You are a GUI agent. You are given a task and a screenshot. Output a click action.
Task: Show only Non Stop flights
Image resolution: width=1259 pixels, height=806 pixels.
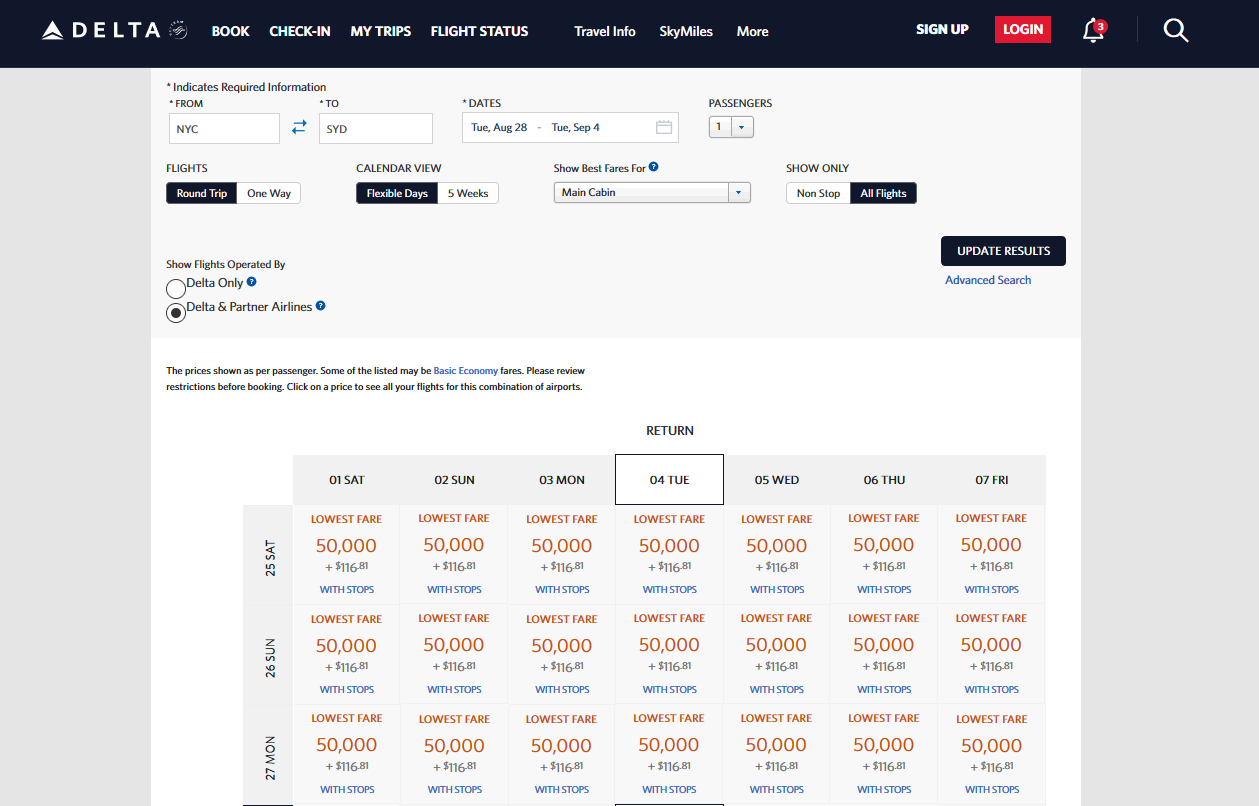point(818,193)
